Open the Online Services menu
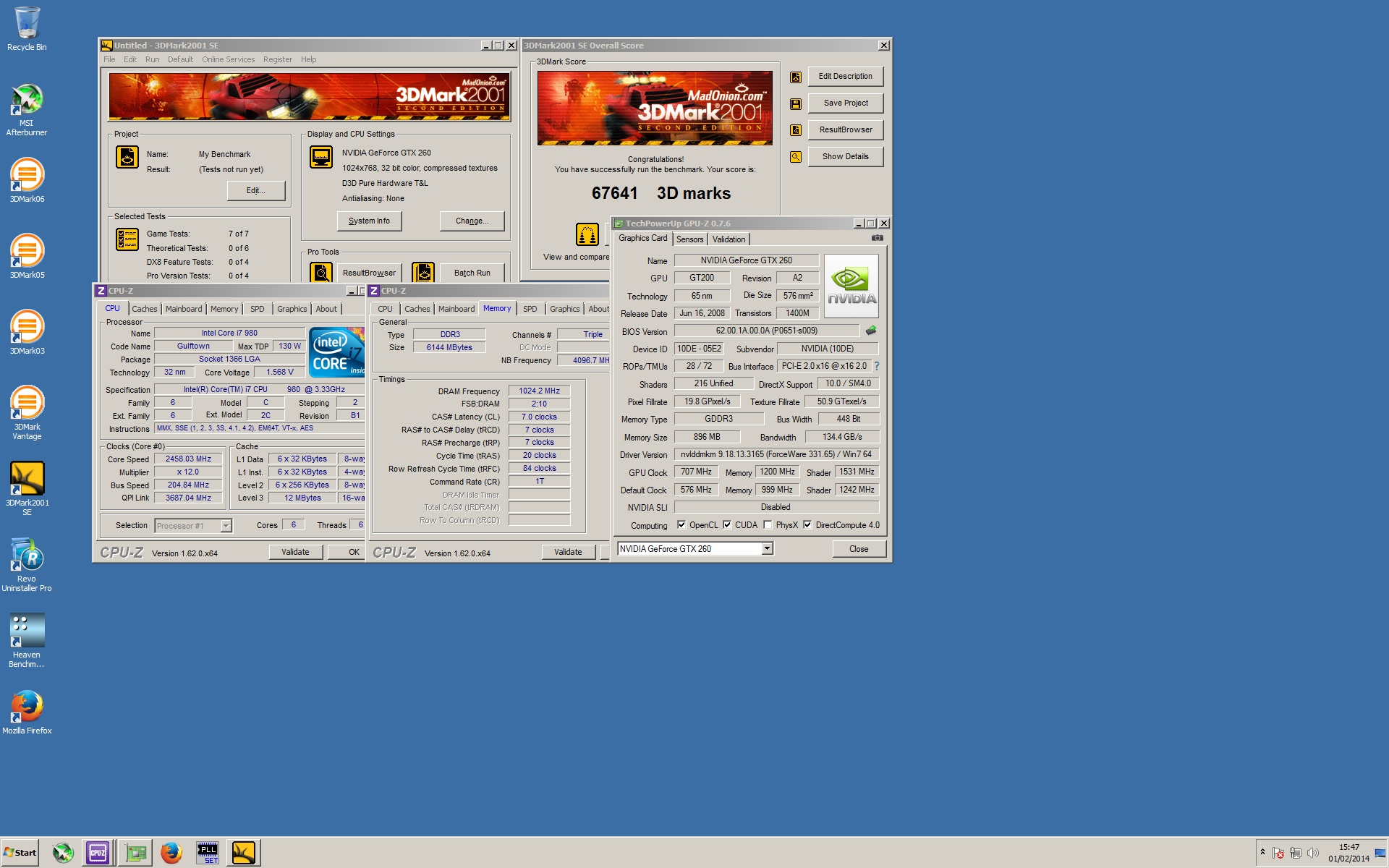The width and height of the screenshot is (1389, 868). (229, 59)
